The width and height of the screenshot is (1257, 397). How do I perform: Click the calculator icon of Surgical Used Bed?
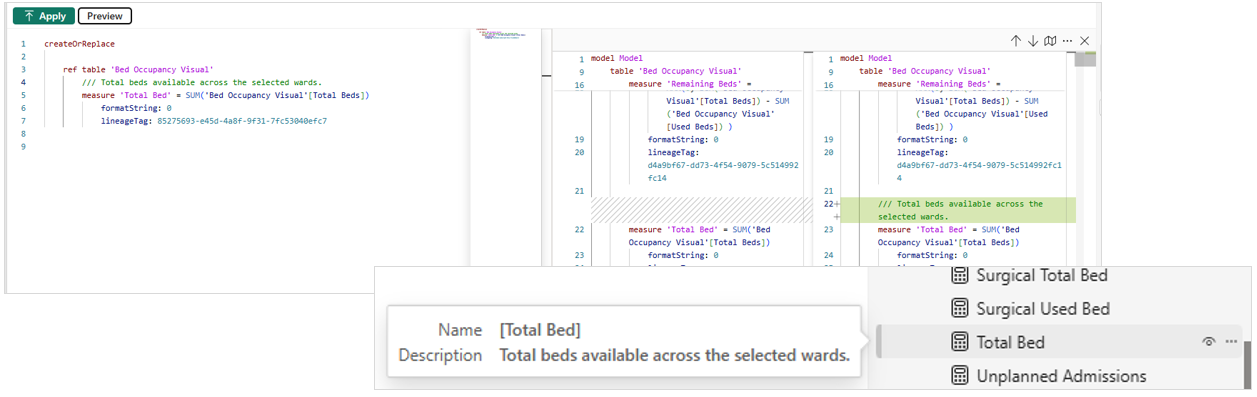[x=959, y=309]
